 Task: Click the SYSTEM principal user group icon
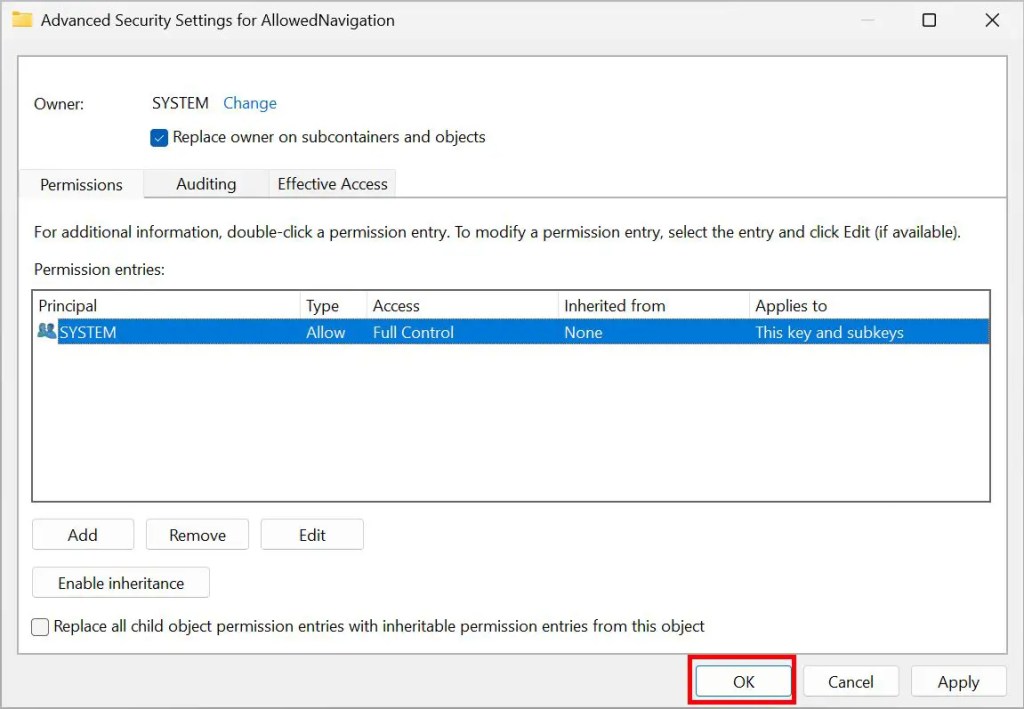point(46,331)
